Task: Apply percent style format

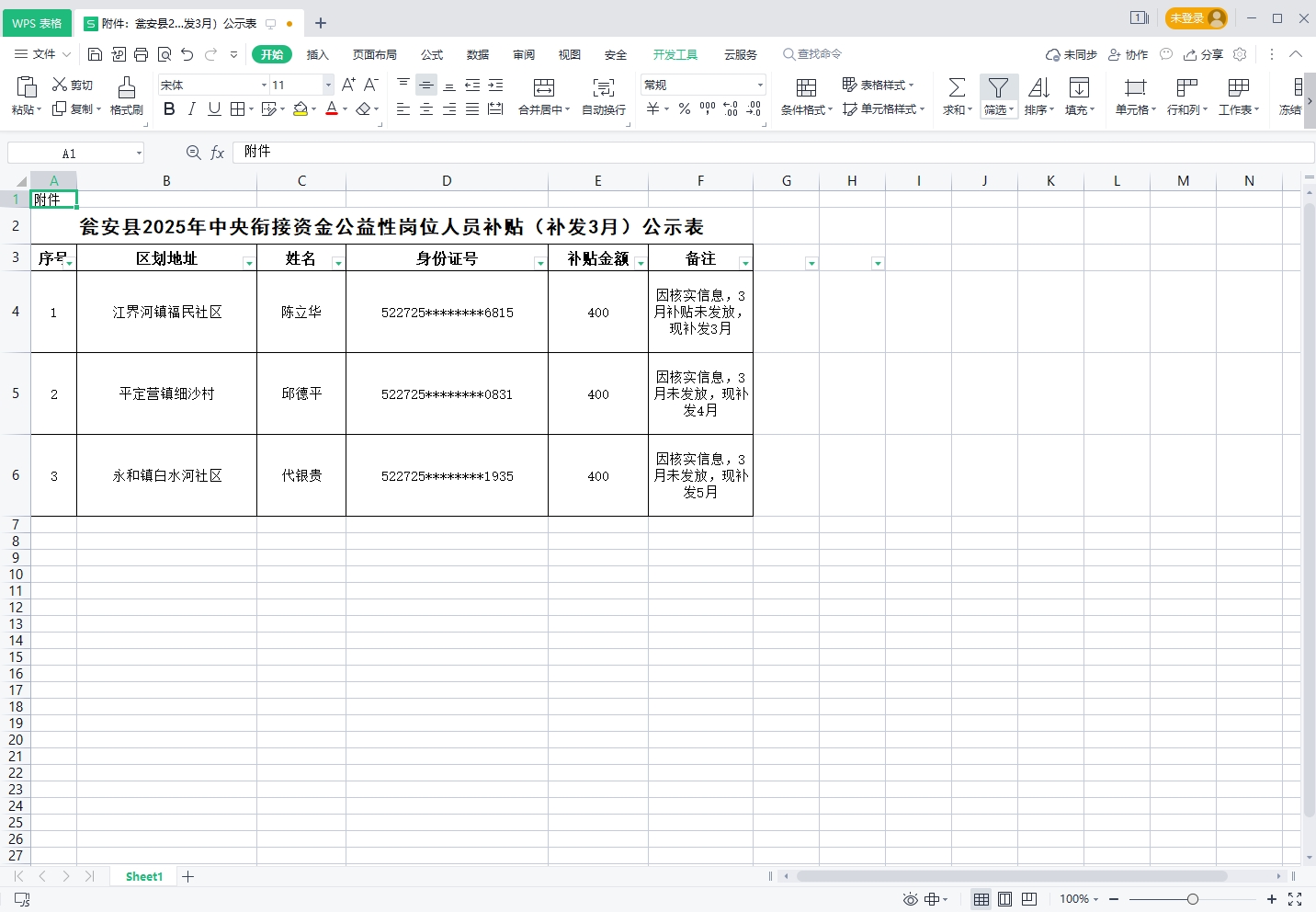Action: [x=685, y=108]
